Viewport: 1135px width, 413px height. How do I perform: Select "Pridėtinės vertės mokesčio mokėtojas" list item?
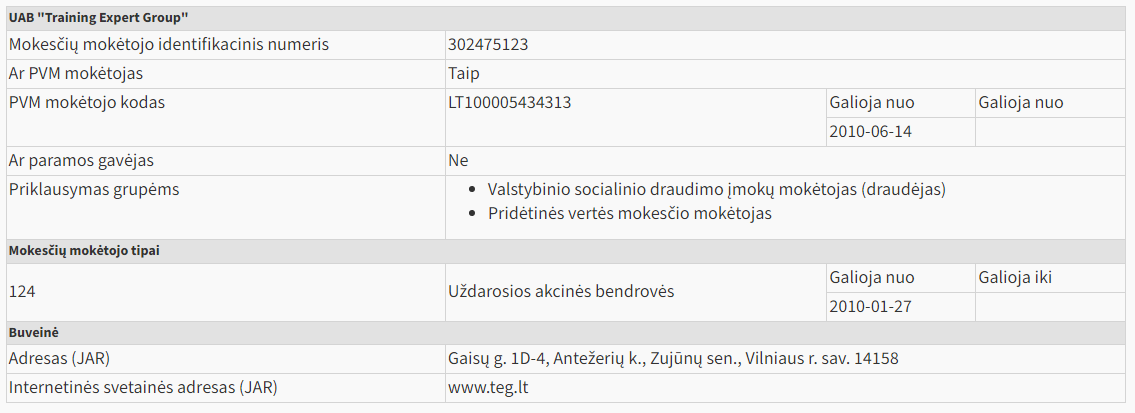click(629, 214)
